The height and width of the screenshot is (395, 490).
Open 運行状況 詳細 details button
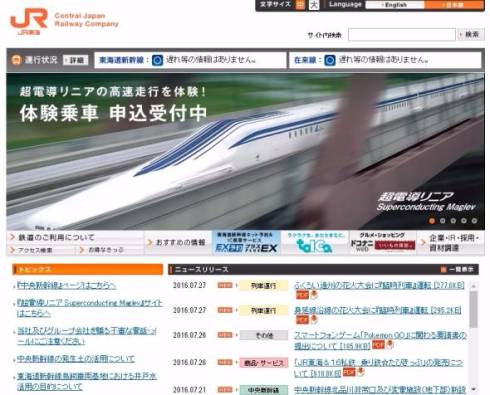[x=75, y=60]
